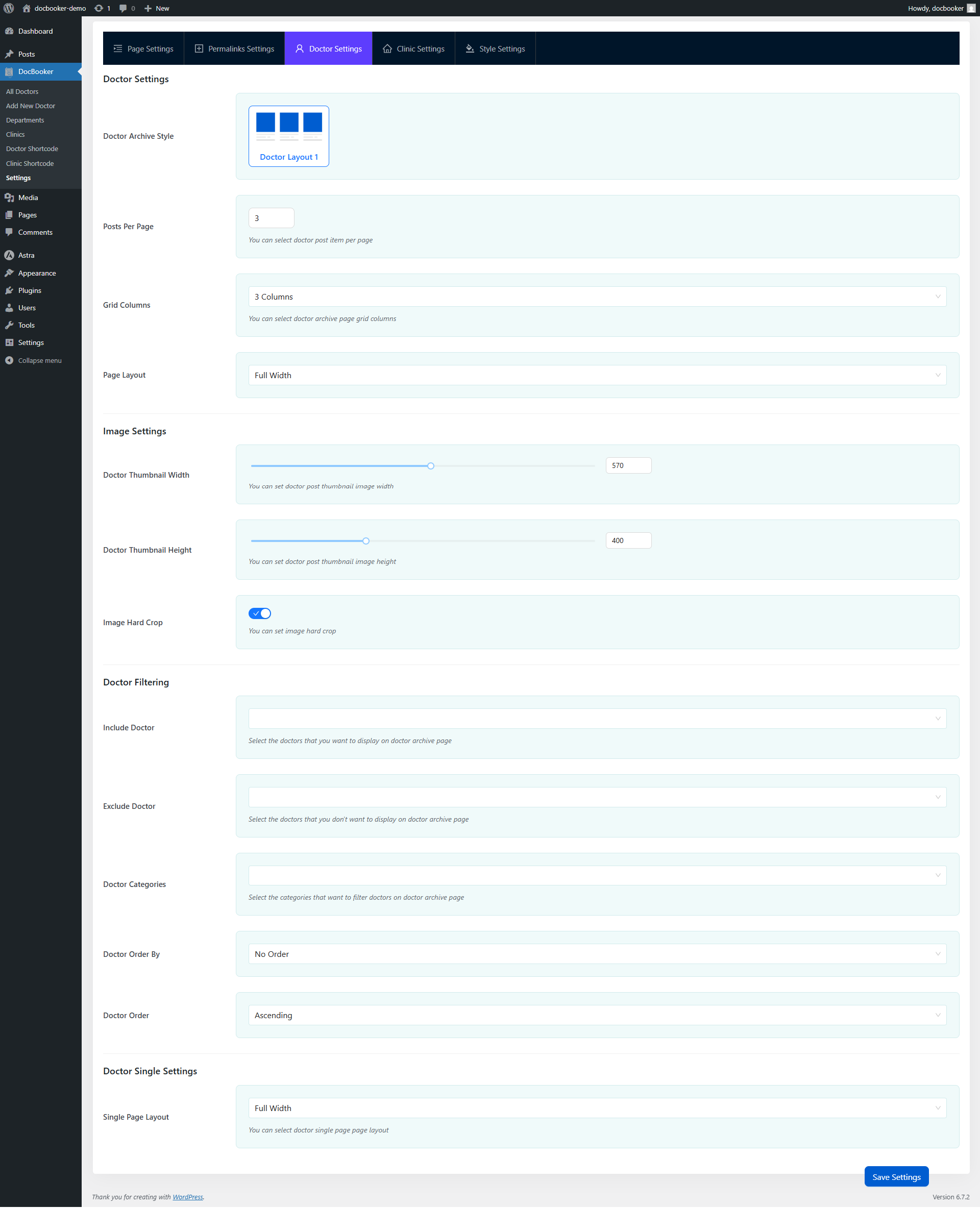
Task: Click the Doctor Thumbnail Height slider handle
Action: 366,541
